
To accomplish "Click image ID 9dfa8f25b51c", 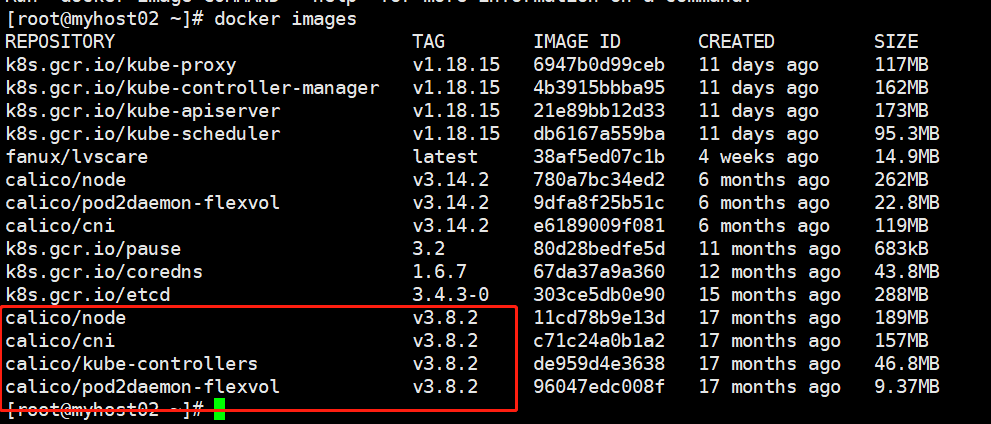I will click(599, 203).
